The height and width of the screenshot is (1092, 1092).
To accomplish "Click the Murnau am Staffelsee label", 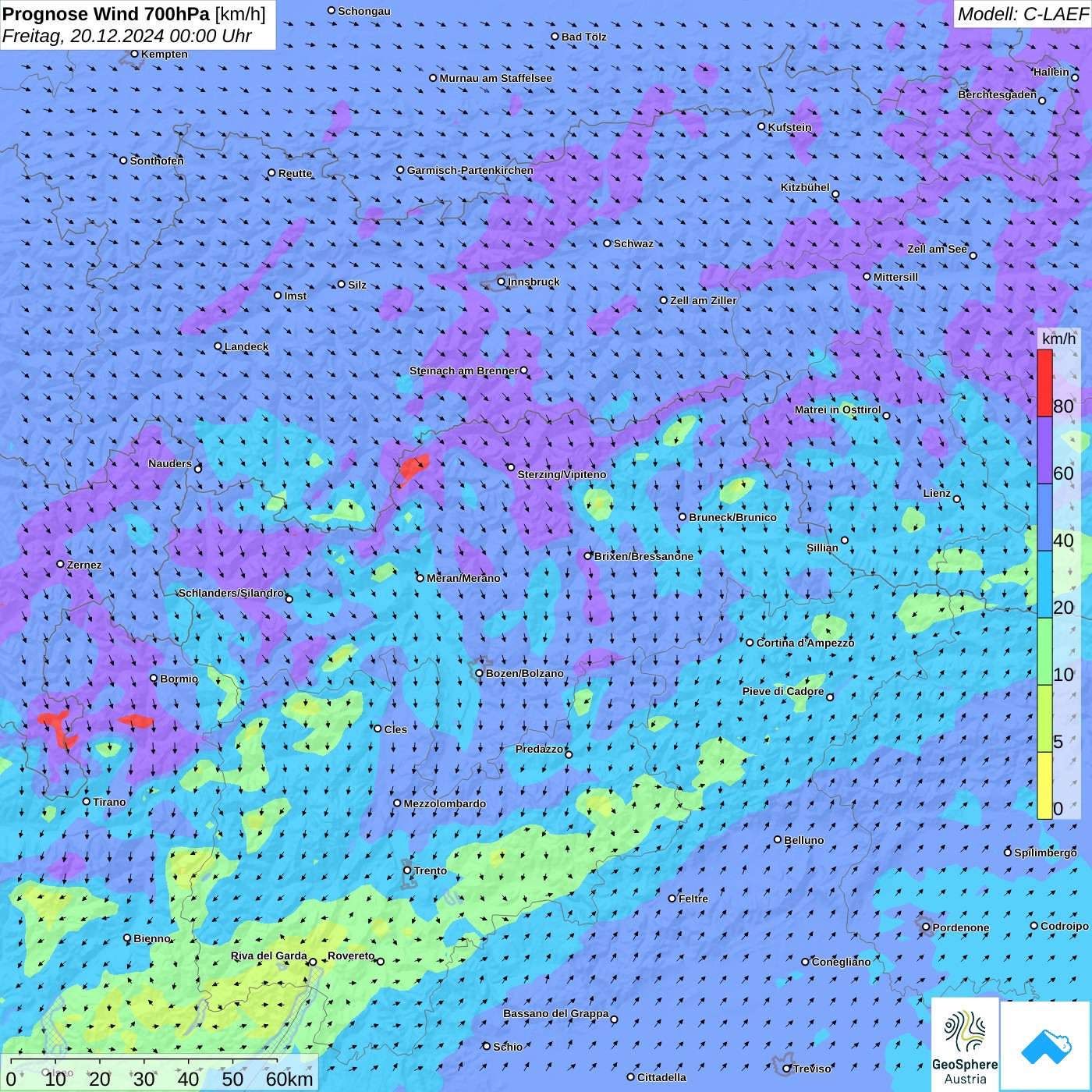I will pos(495,78).
